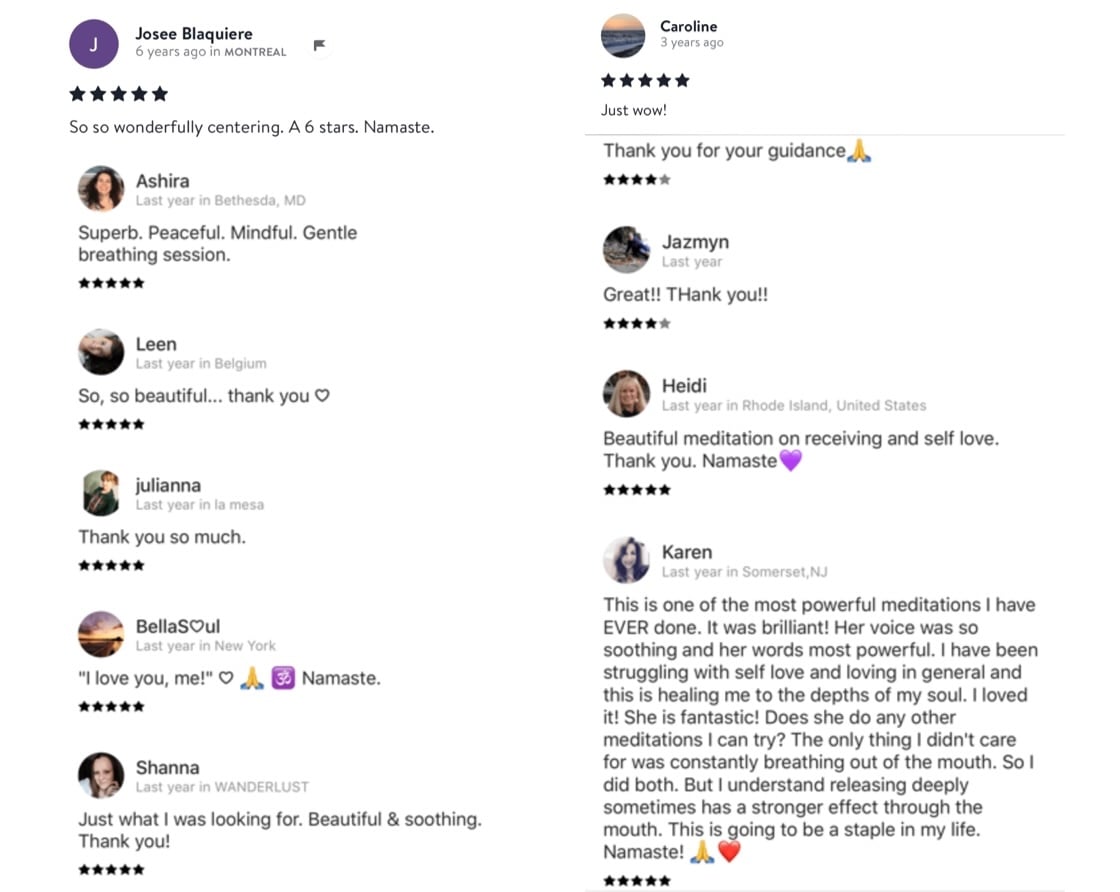
Task: Click the MONTREAL location label
Action: coord(255,52)
